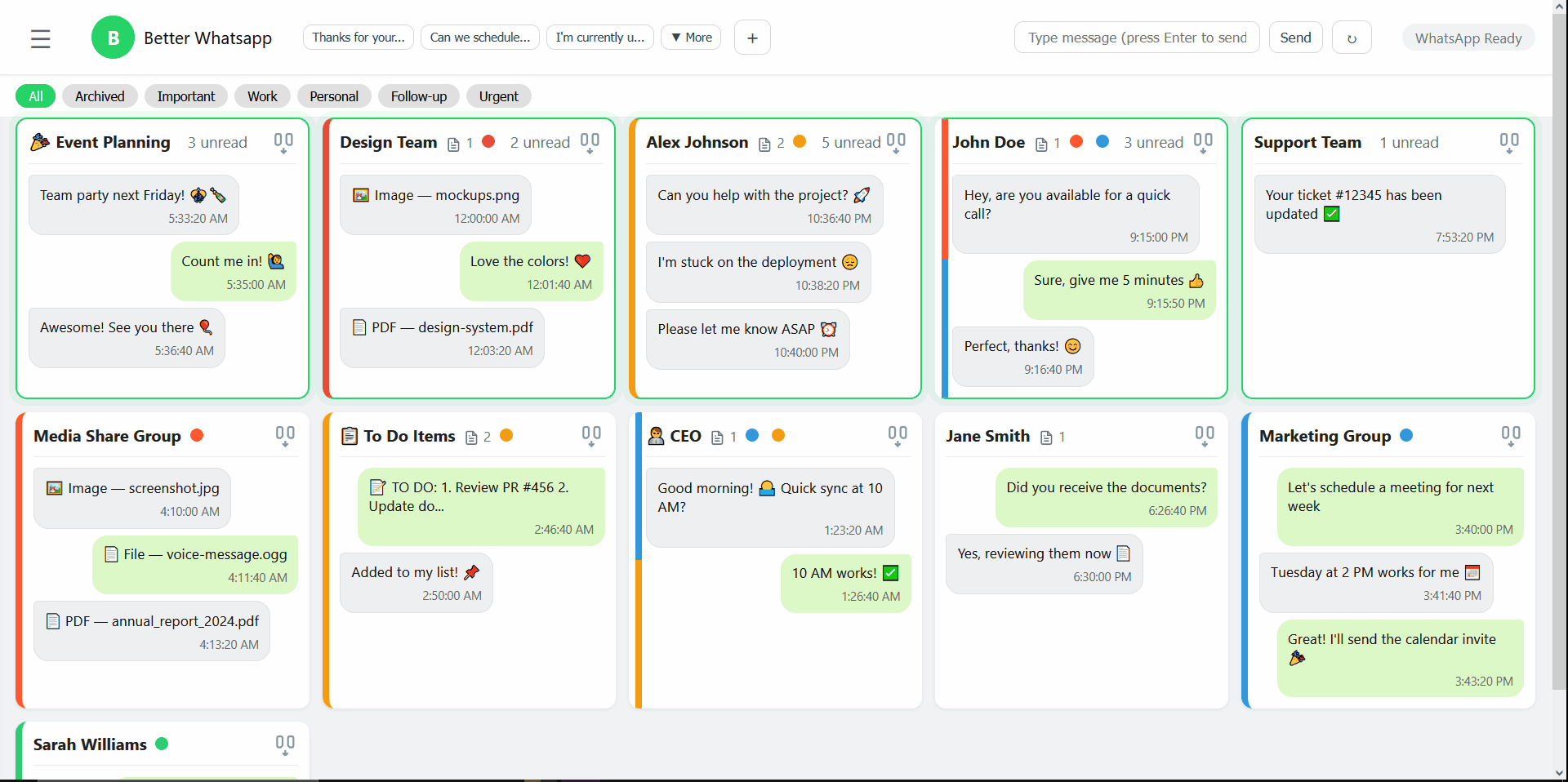Click the "Image — mockups.png" message

[435, 205]
